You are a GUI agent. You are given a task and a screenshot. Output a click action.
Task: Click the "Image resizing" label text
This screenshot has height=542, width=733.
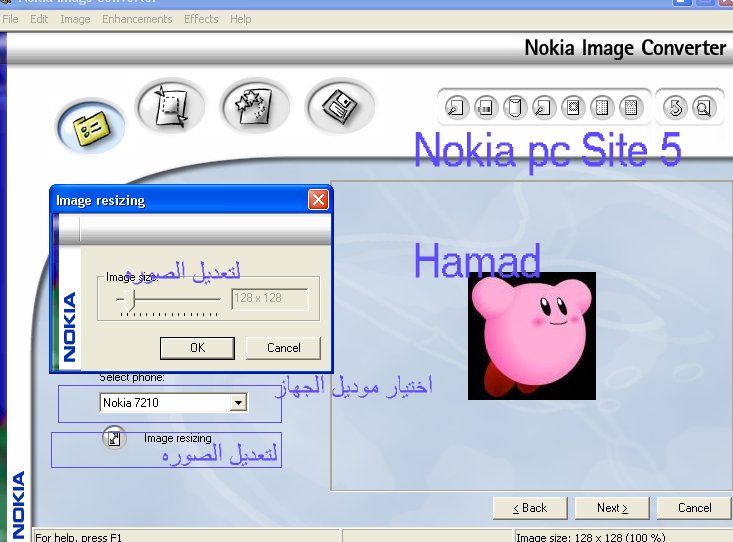(178, 438)
